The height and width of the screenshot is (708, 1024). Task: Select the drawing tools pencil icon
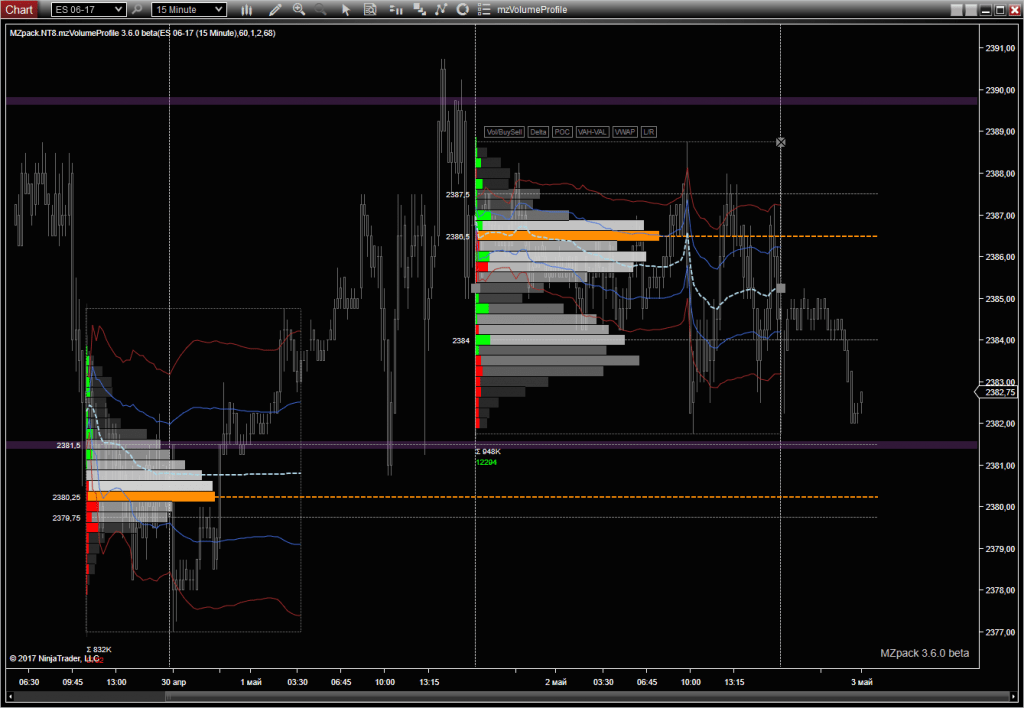[x=275, y=9]
